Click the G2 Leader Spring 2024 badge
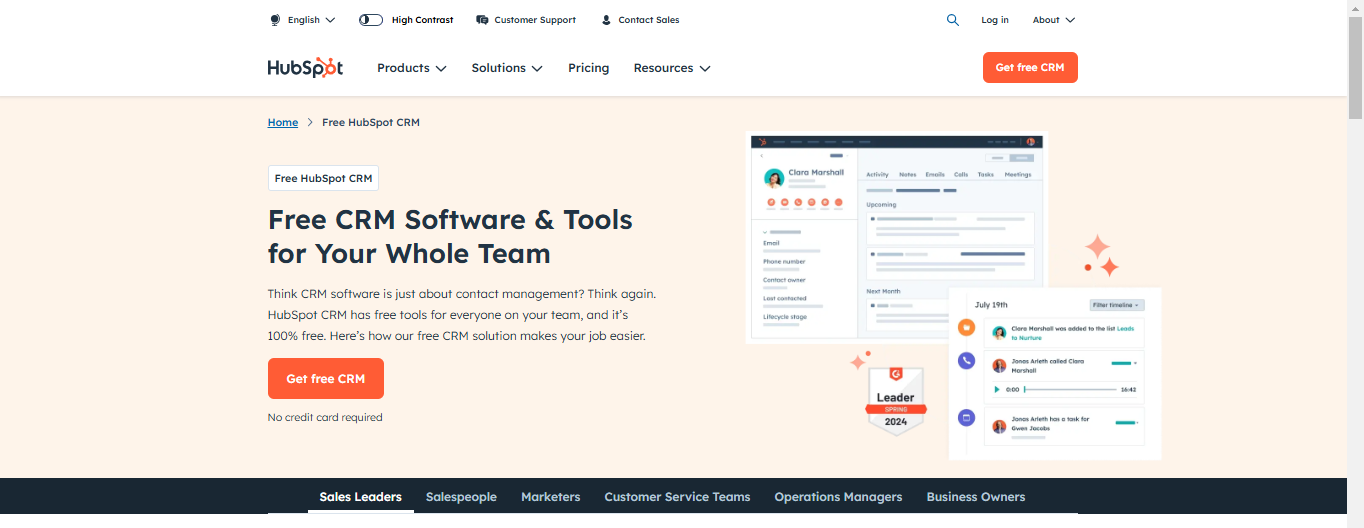Image resolution: width=1364 pixels, height=528 pixels. (896, 400)
